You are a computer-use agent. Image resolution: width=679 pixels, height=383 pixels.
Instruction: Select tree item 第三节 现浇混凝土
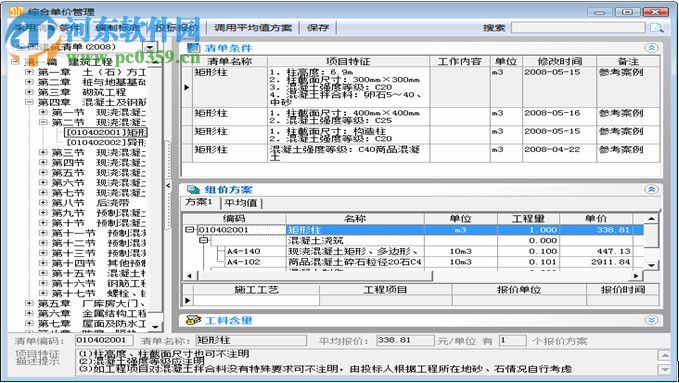(99, 153)
